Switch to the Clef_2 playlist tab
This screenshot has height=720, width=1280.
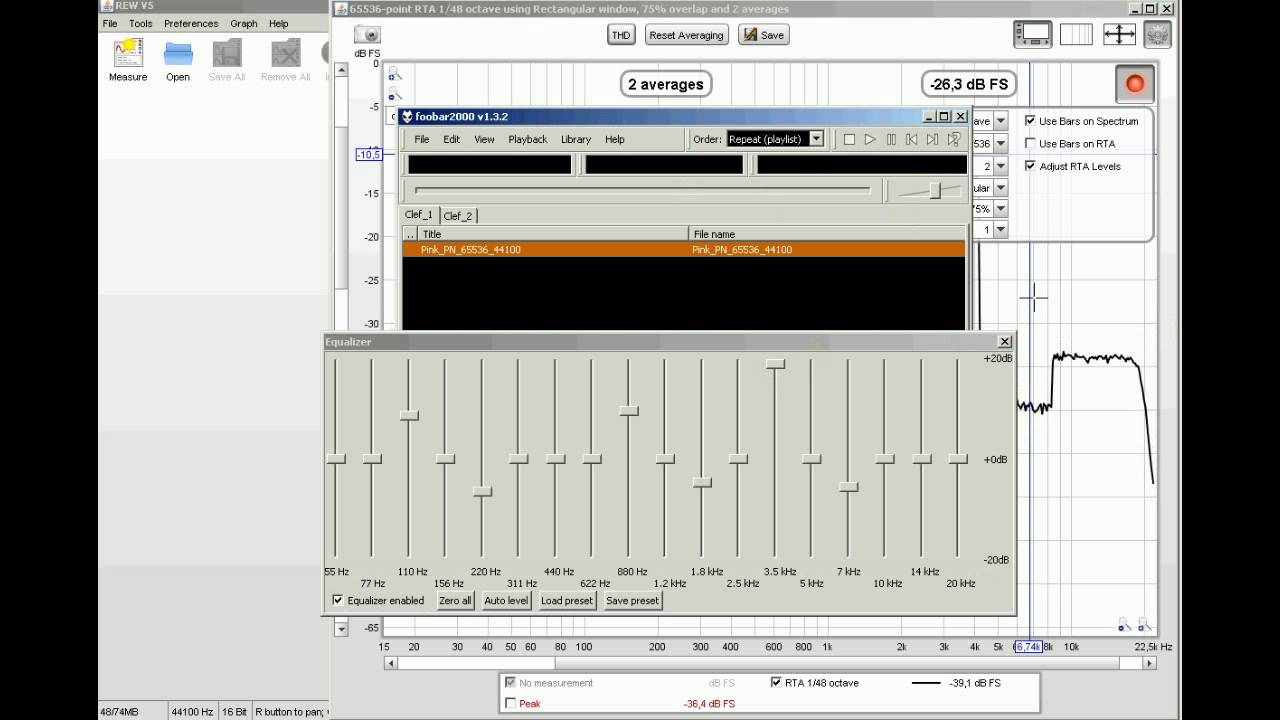pyautogui.click(x=458, y=216)
